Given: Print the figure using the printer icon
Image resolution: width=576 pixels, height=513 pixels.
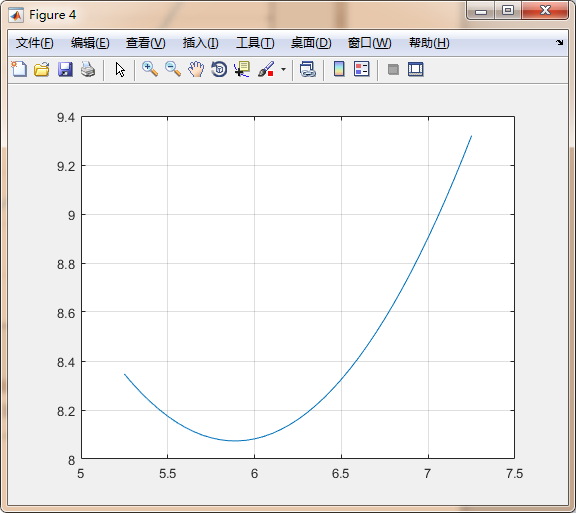Looking at the screenshot, I should tap(88, 69).
